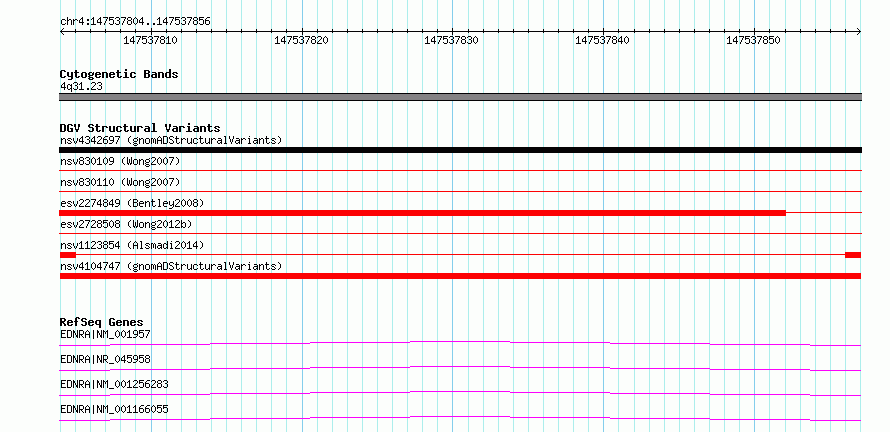Open the esv2728508 (Wong2012b) variant label
Screen dimensions: 890x432
point(126,224)
